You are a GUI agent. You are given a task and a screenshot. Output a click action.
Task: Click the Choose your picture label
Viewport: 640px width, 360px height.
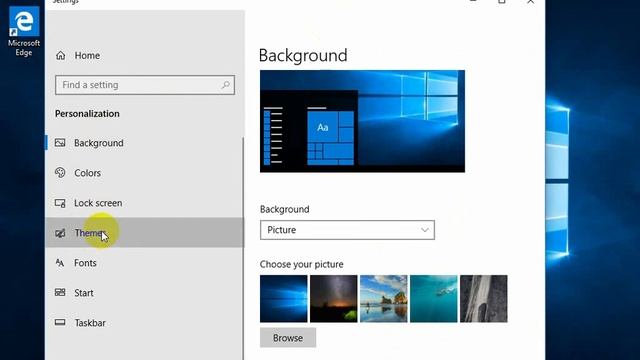click(302, 264)
